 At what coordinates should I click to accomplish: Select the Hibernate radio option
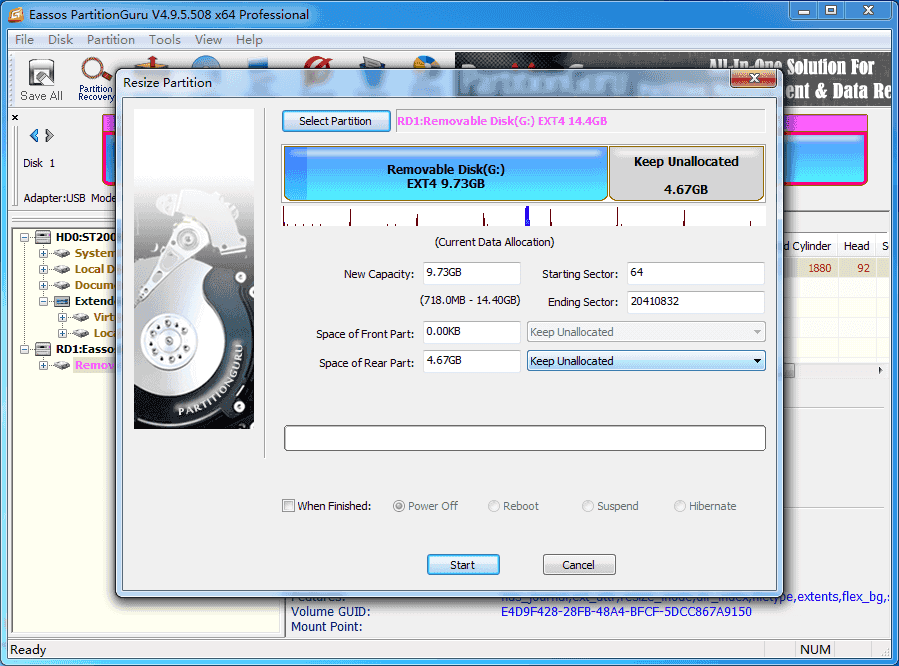[x=679, y=506]
